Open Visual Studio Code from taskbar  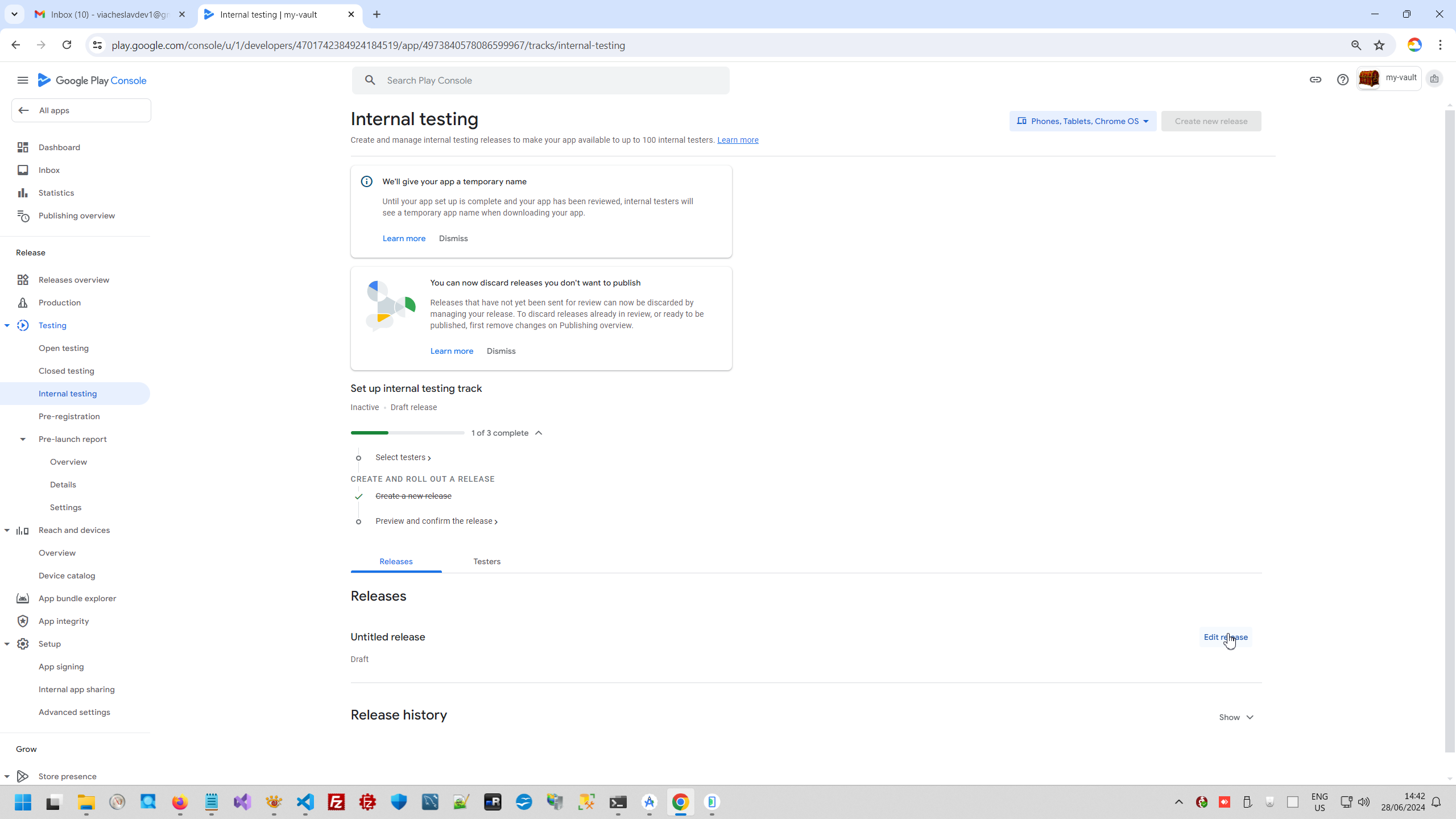click(x=305, y=802)
